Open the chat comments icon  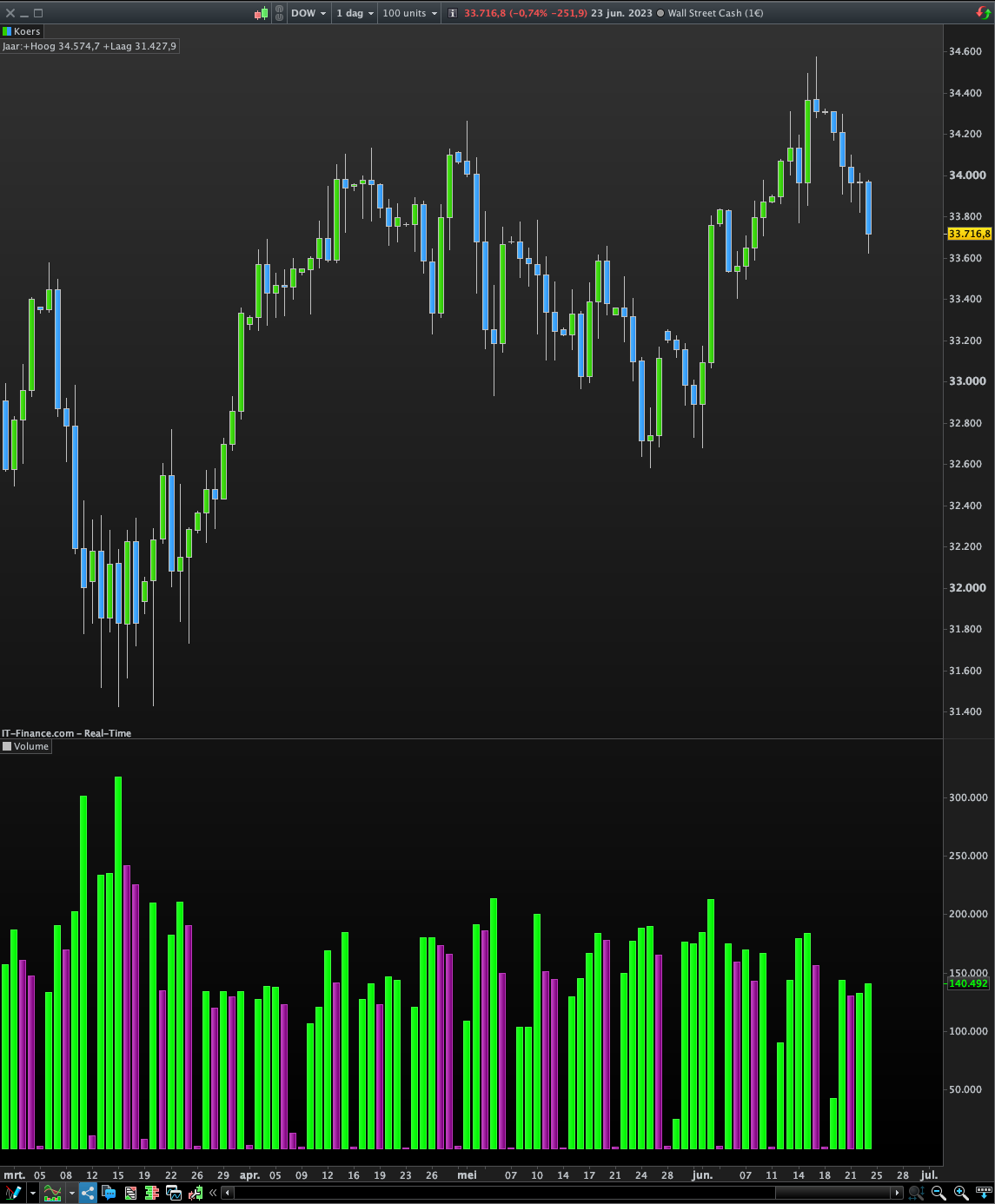109,1193
